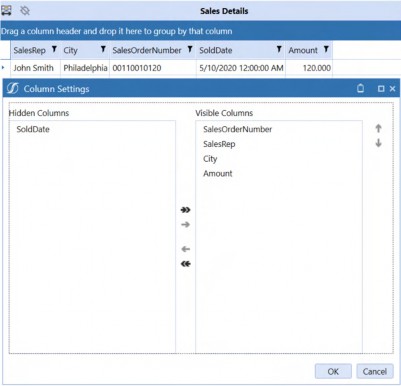Sort by SalesOrderNumber column header
Viewport: 401px width, 386px height.
[x=147, y=50]
